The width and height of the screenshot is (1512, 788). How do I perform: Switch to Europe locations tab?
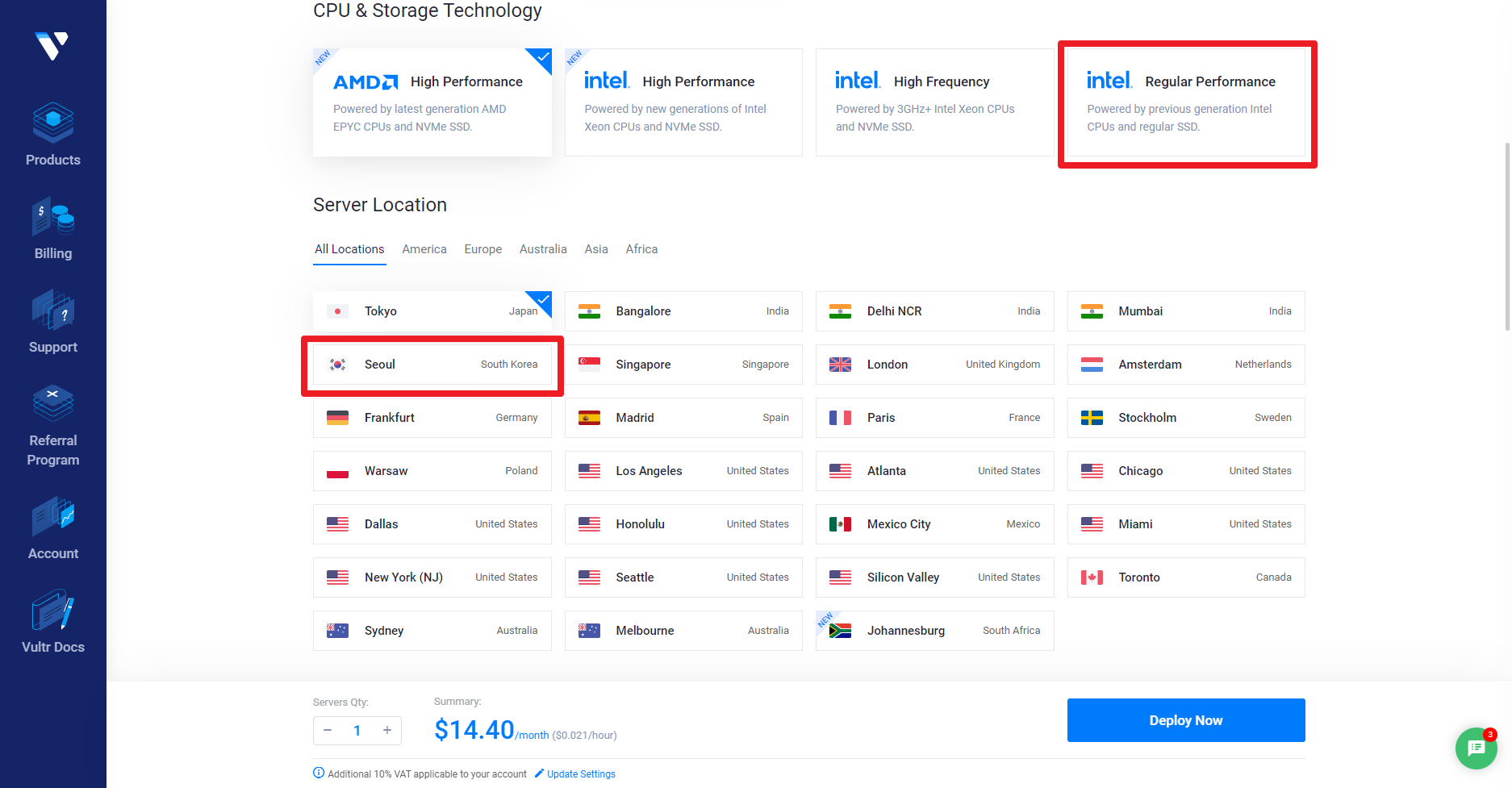coord(483,249)
